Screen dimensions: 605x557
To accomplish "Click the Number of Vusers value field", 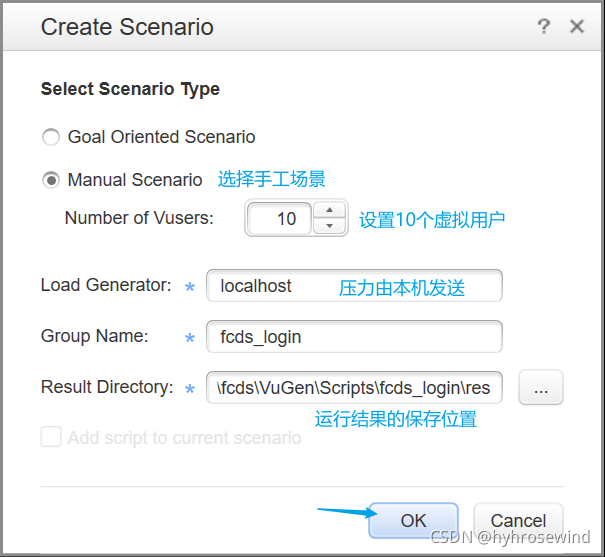I will [x=280, y=219].
